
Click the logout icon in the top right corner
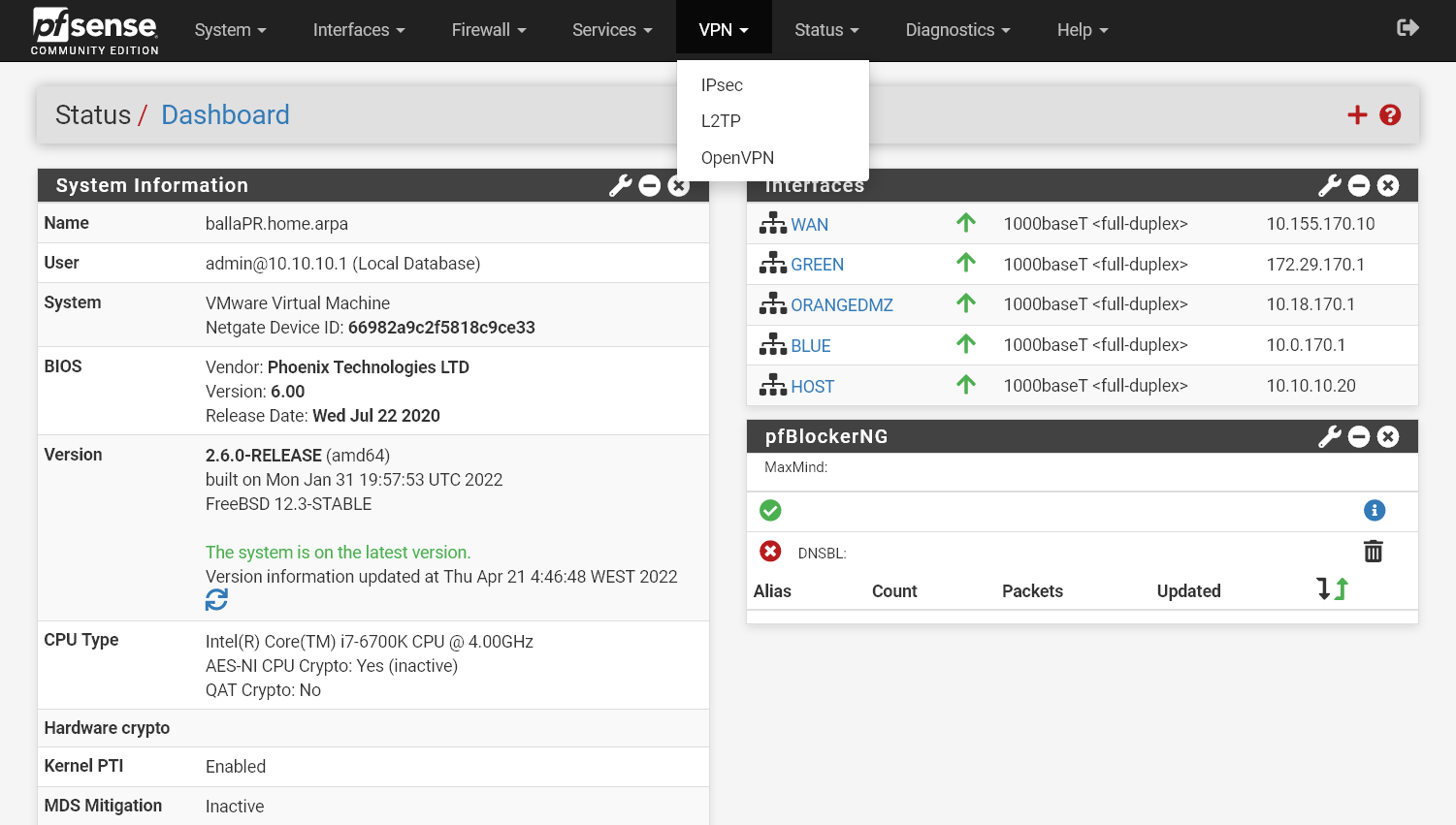(1407, 28)
